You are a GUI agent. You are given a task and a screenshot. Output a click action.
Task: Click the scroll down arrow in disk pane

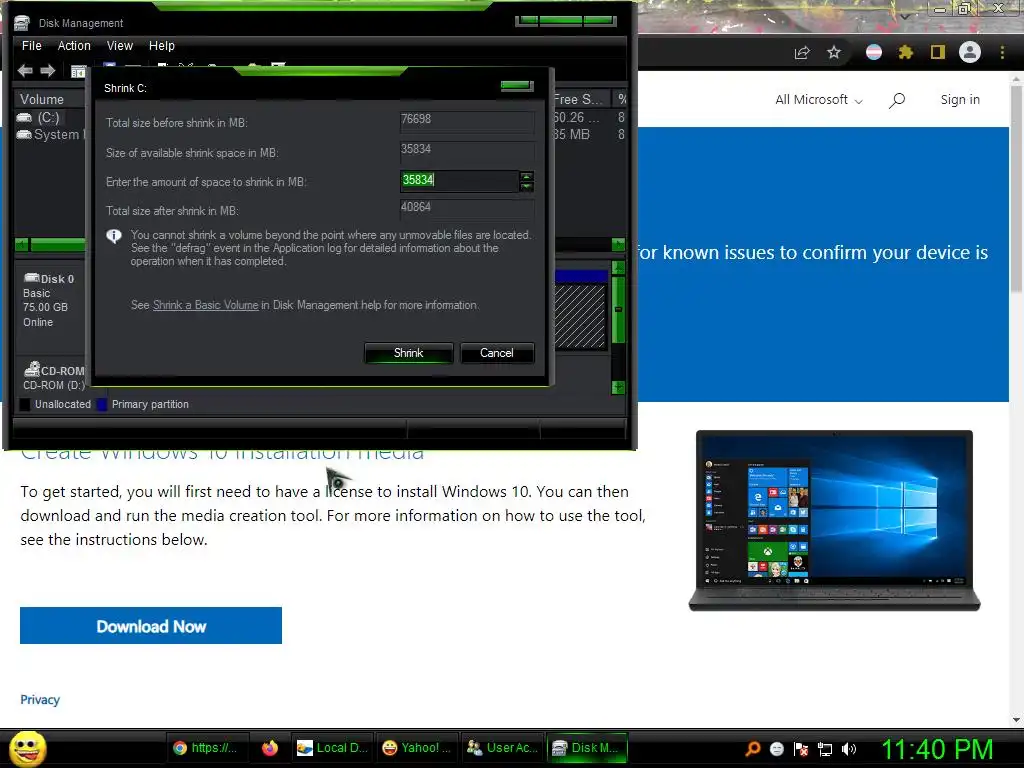(618, 387)
